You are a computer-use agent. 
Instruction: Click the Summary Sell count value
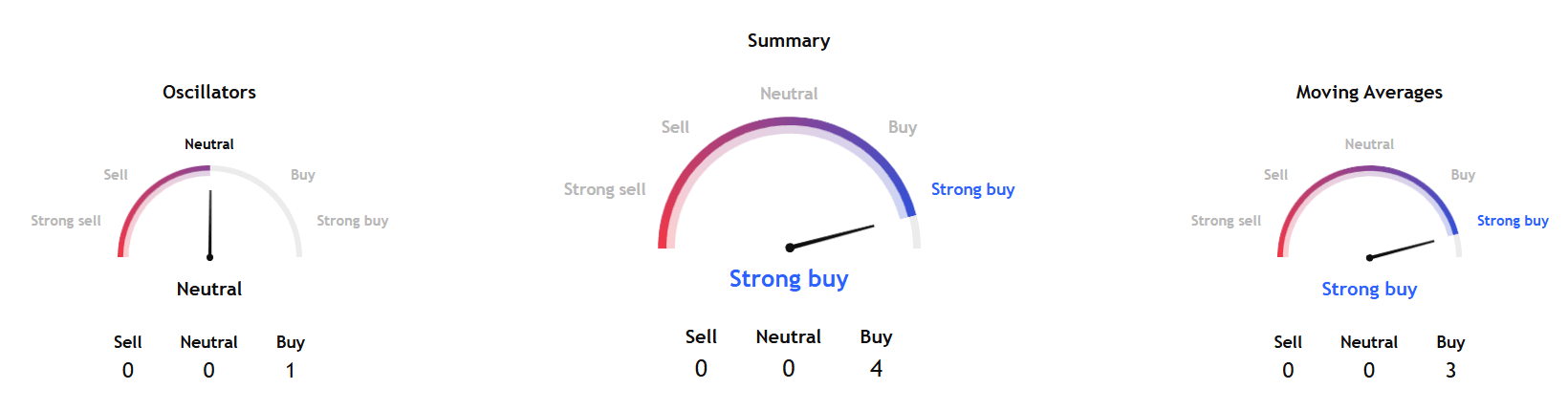(701, 369)
